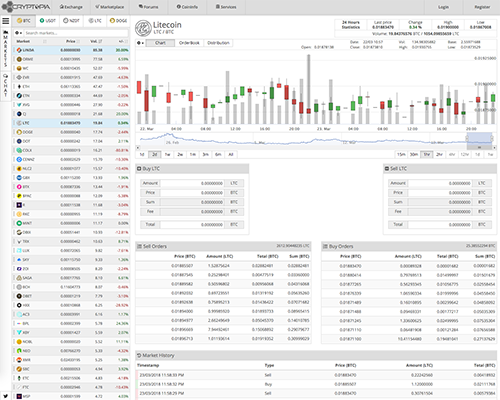Open the hamburger menu in the sidebar
500x400 pixels.
click(x=6, y=21)
